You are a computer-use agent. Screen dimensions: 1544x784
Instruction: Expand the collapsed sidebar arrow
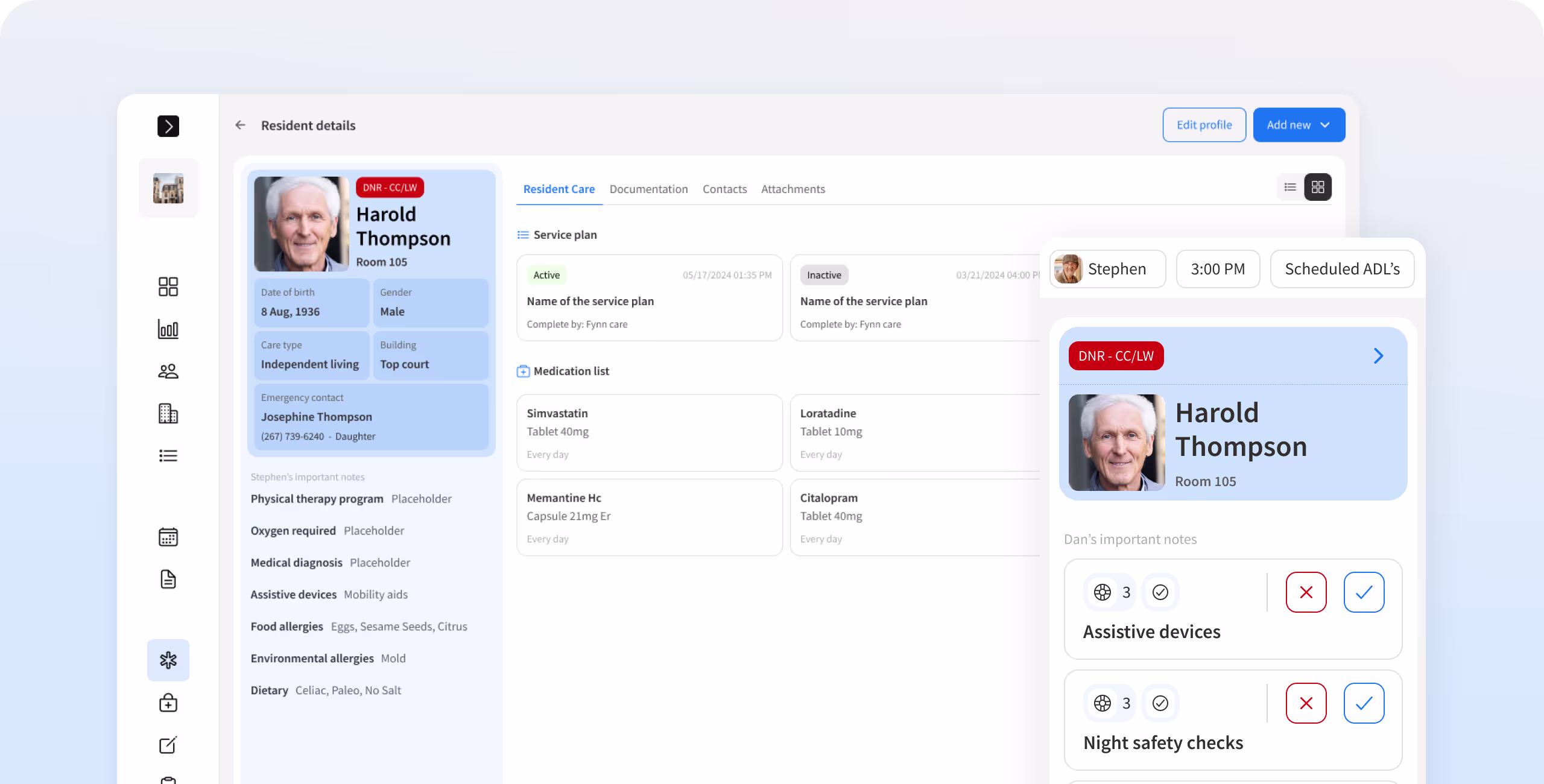[168, 126]
